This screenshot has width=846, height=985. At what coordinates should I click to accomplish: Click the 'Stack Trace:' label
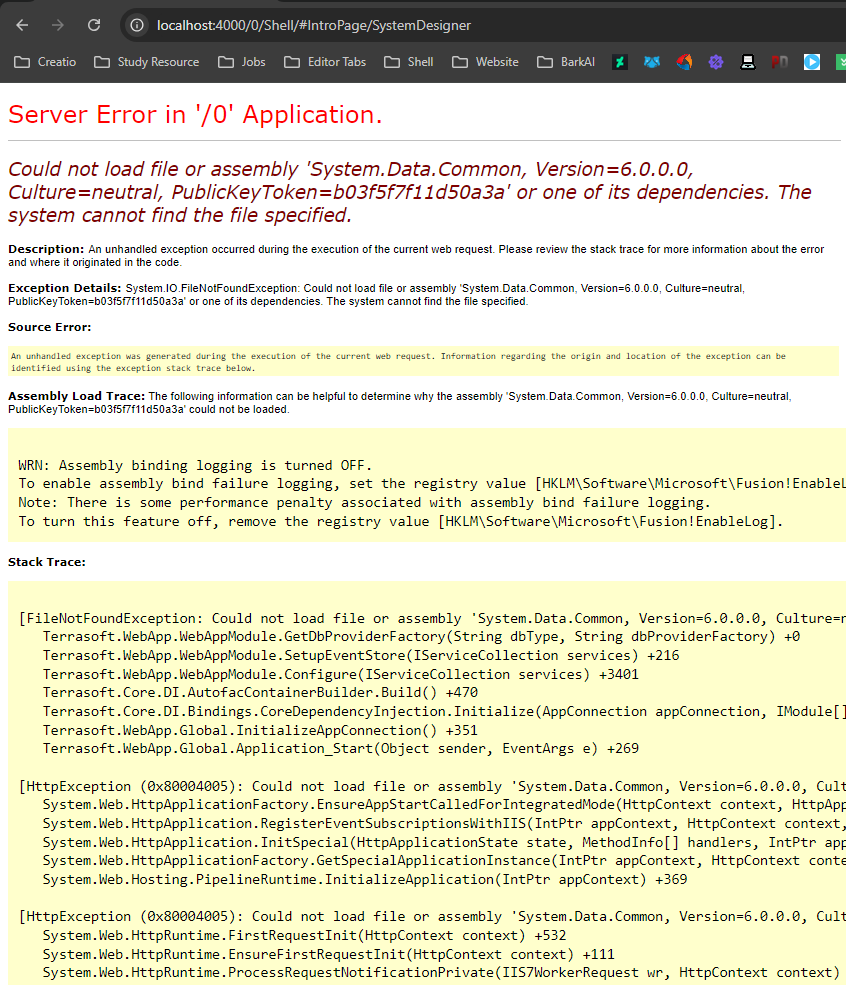(x=47, y=562)
